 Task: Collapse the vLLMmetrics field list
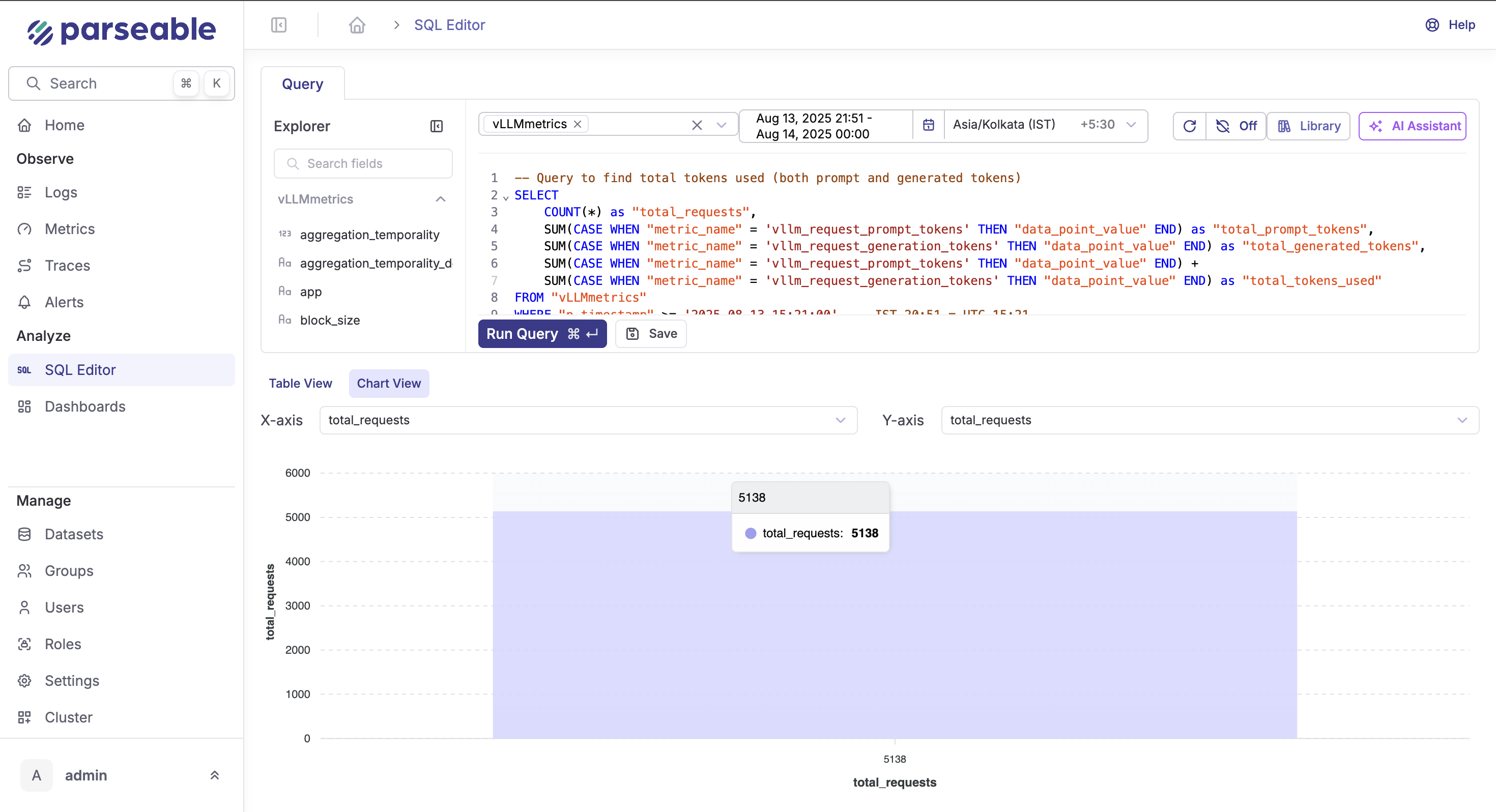coord(441,199)
